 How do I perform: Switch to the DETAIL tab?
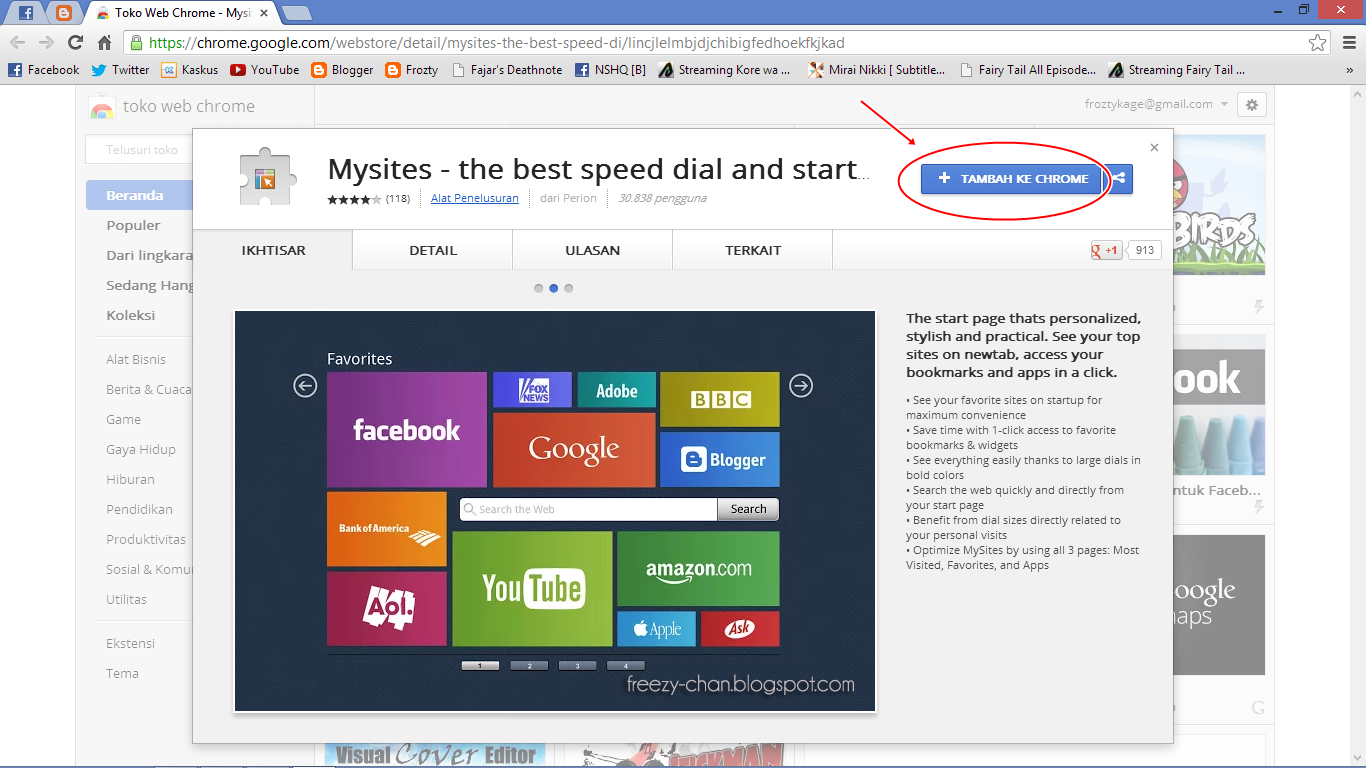[432, 250]
